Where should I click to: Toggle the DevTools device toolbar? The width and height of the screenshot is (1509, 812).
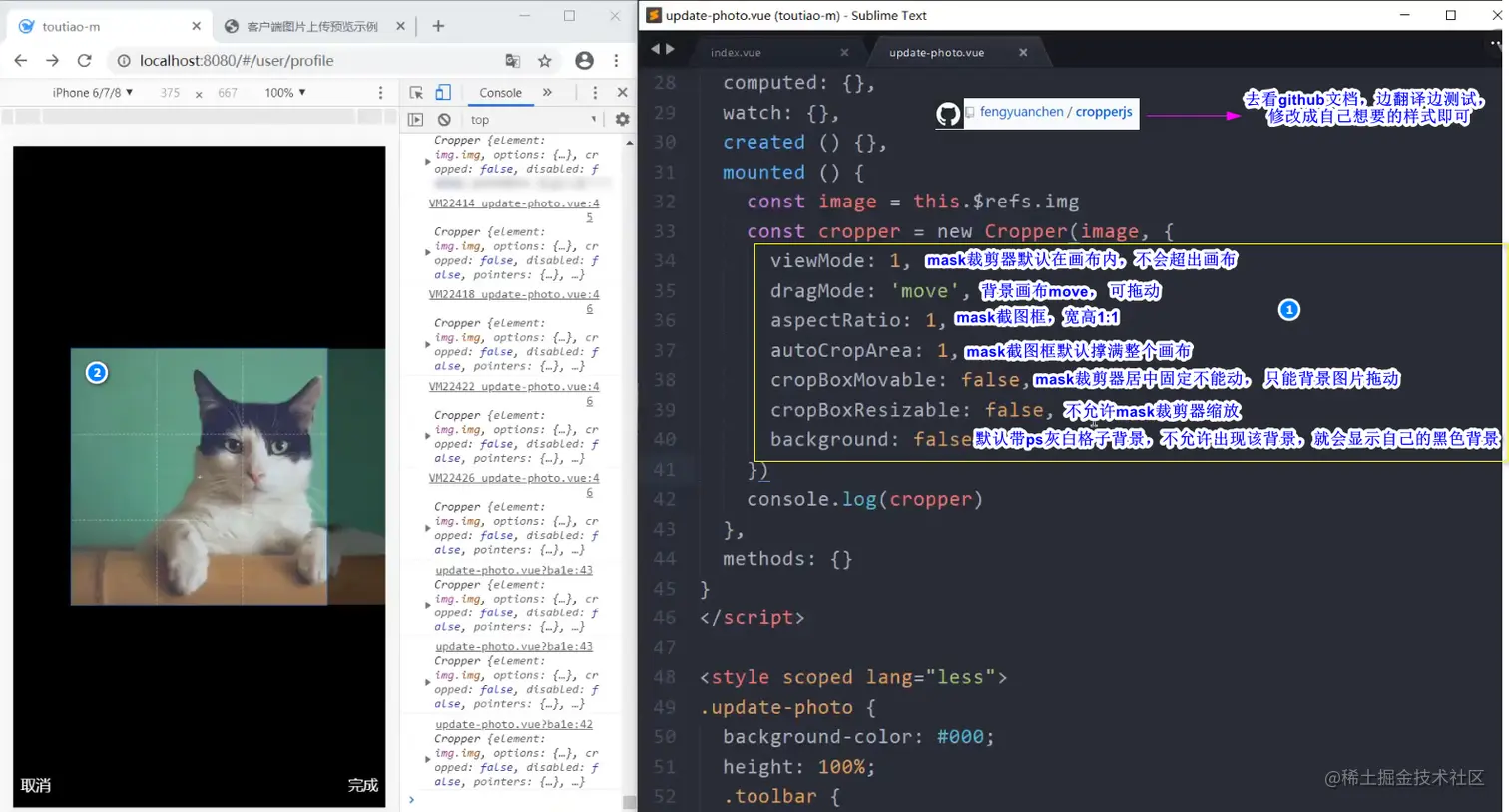(x=443, y=93)
